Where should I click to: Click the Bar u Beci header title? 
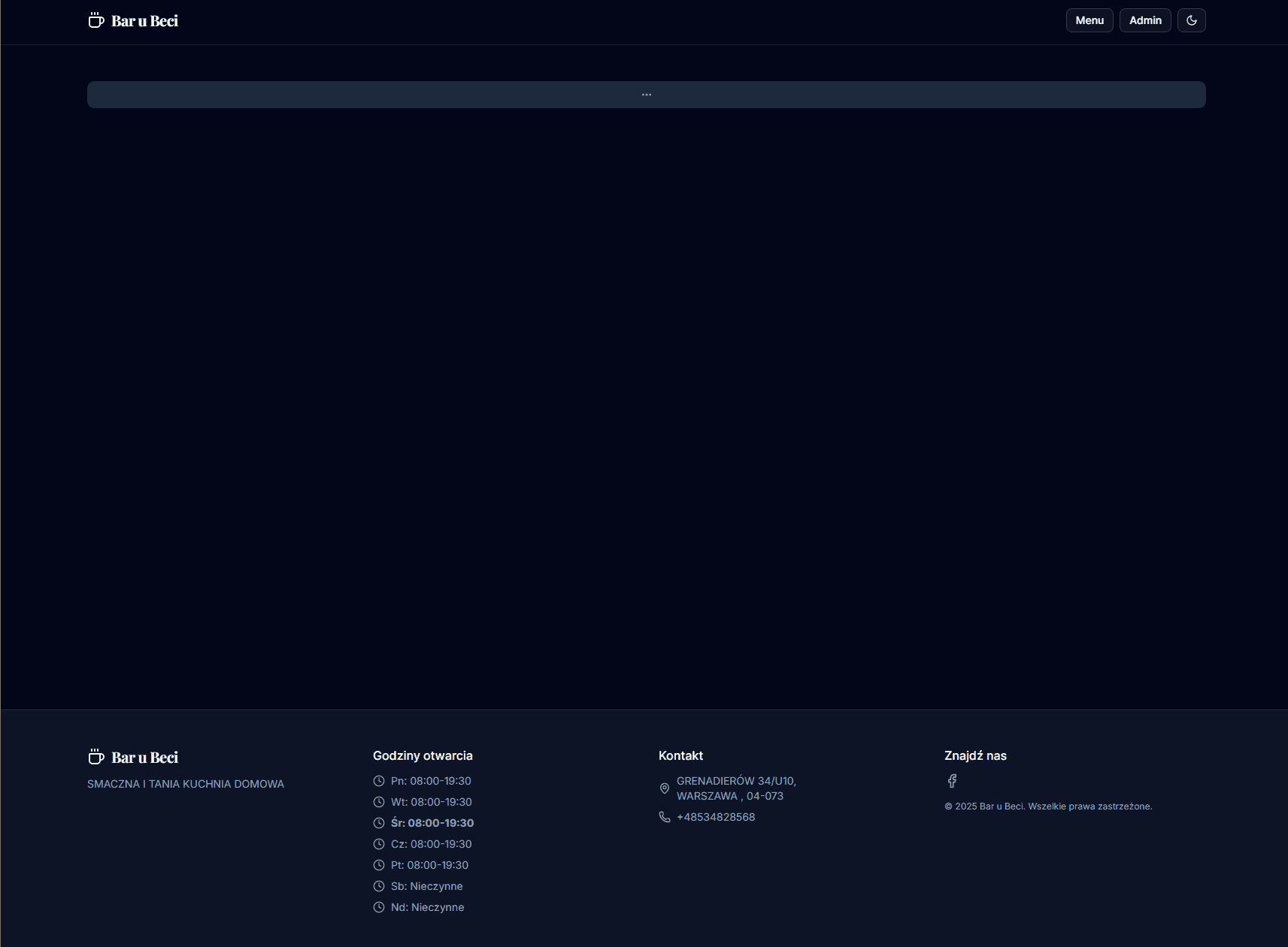click(144, 20)
